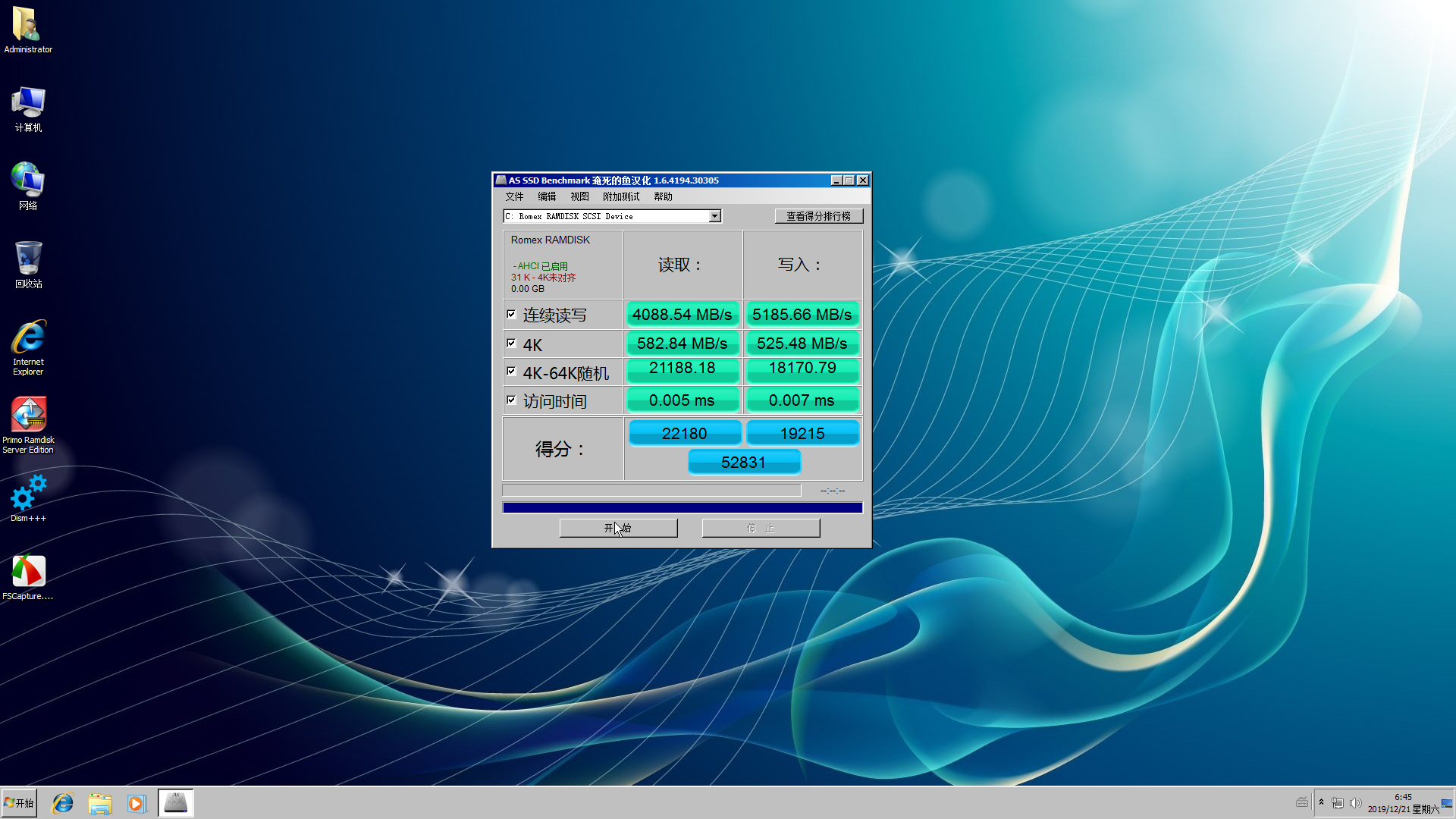Click the show desktop icon in tray
The width and height of the screenshot is (1456, 819).
[x=1447, y=803]
